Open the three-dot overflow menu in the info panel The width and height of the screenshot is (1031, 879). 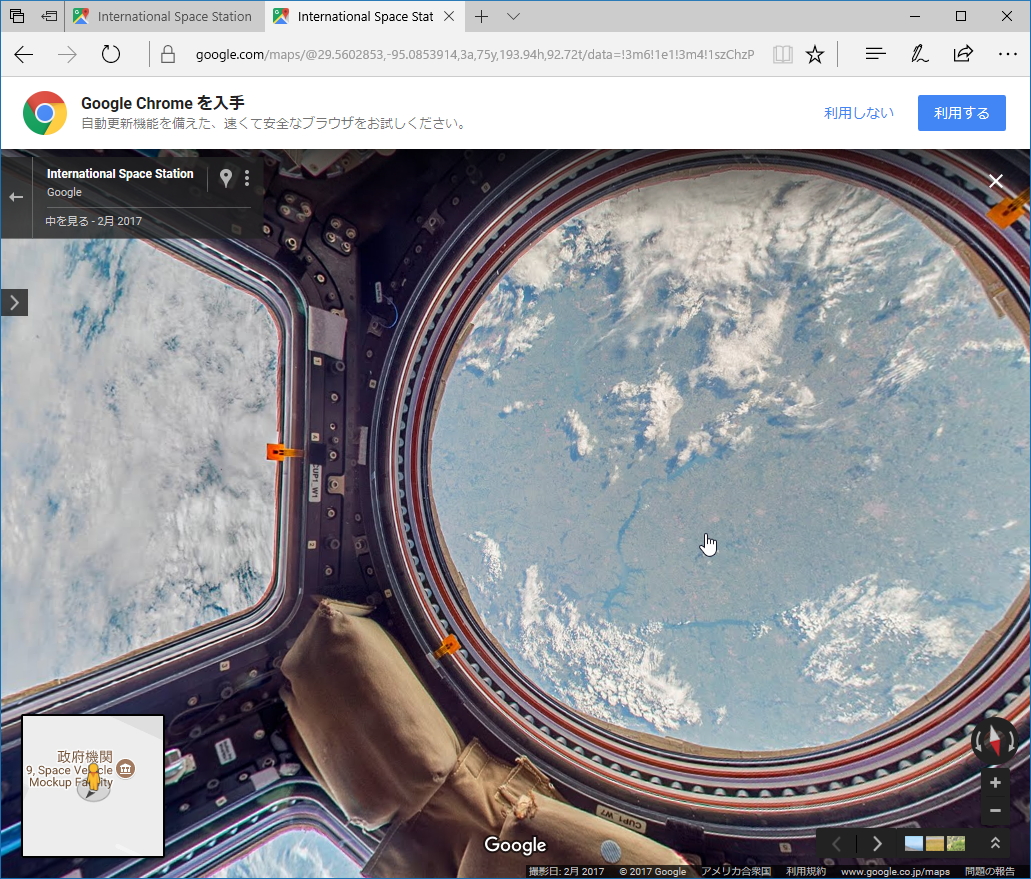[x=247, y=177]
